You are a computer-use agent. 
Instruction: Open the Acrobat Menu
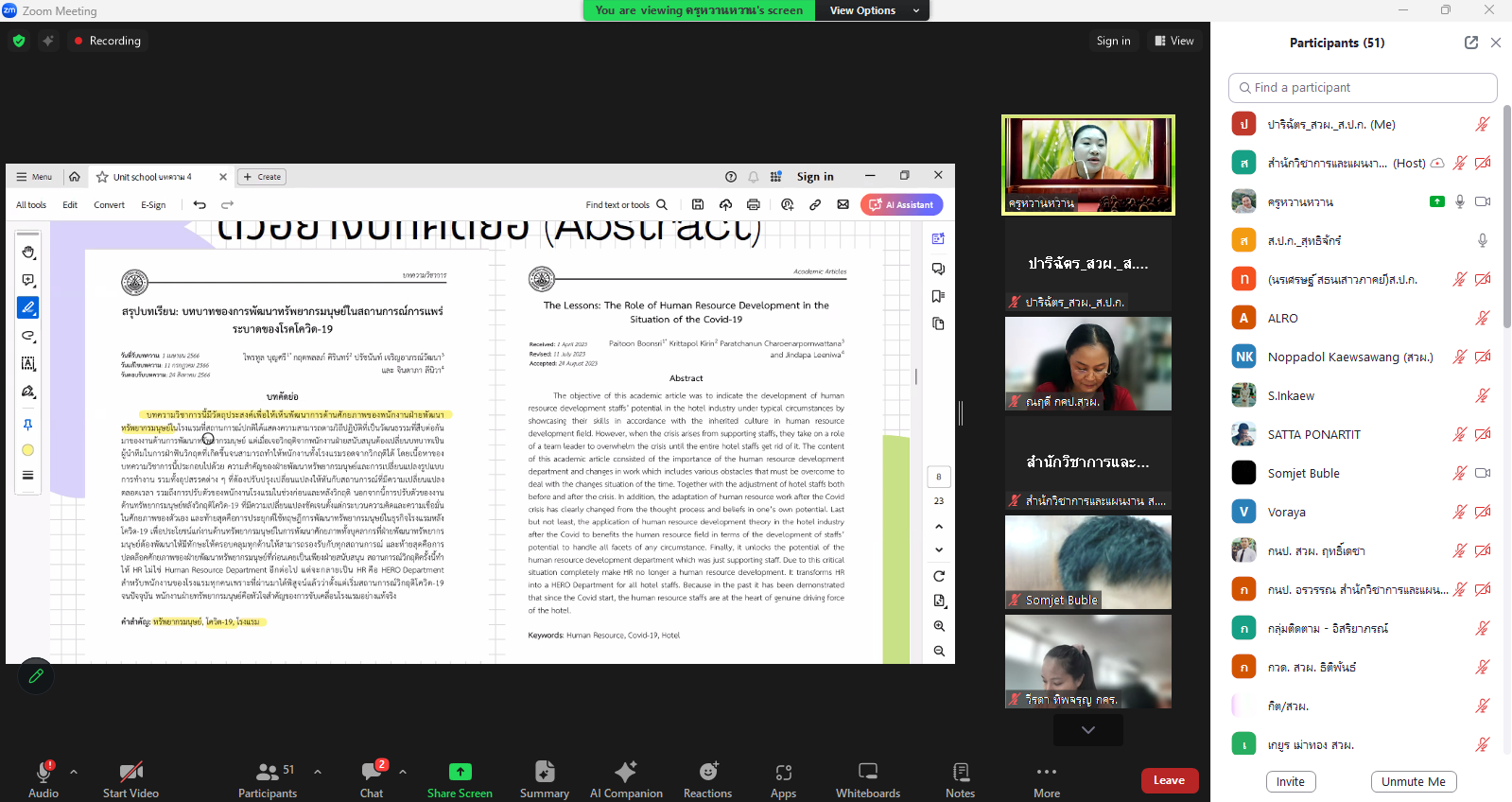pos(34,177)
